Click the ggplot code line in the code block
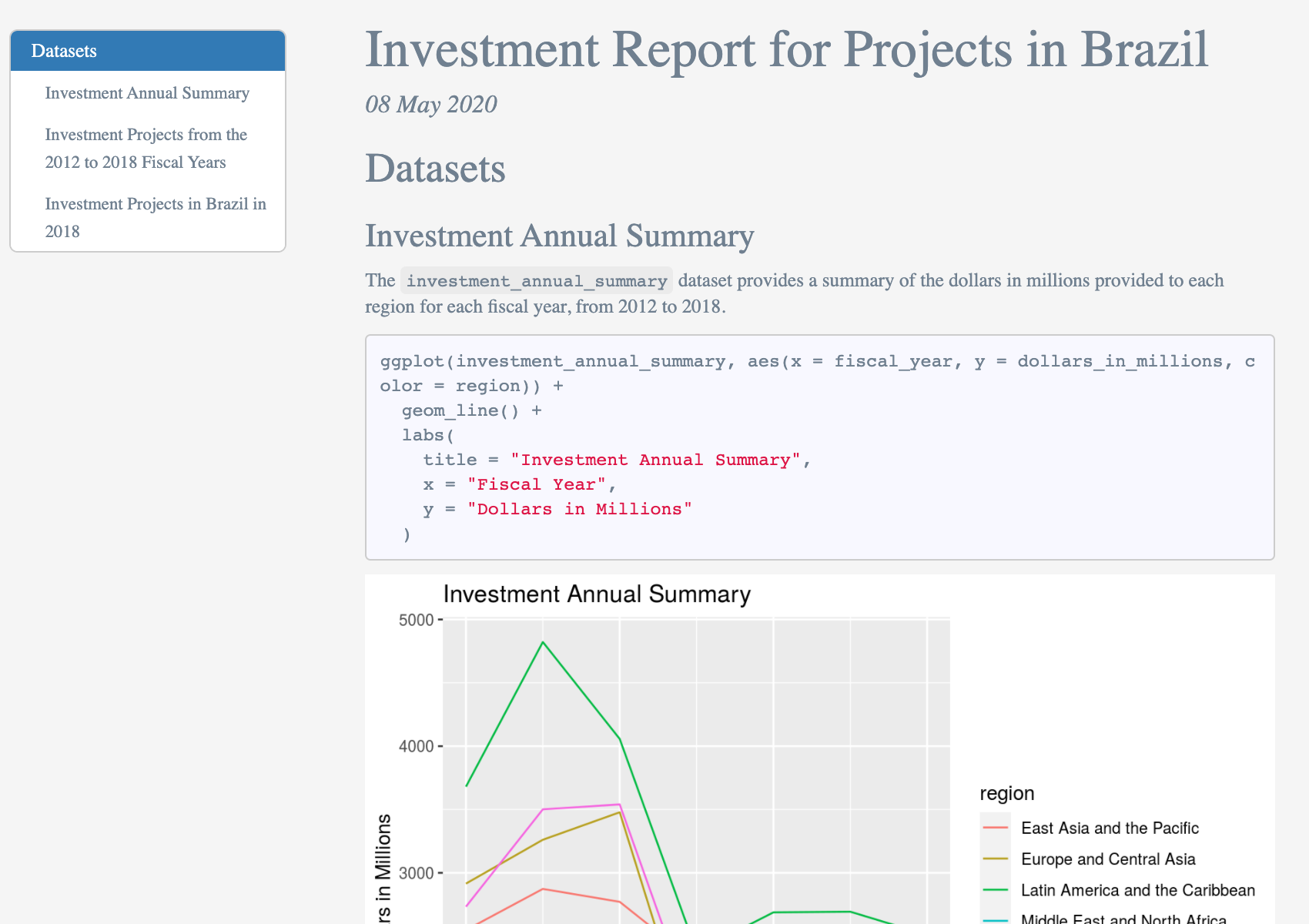The height and width of the screenshot is (924, 1309). (818, 373)
